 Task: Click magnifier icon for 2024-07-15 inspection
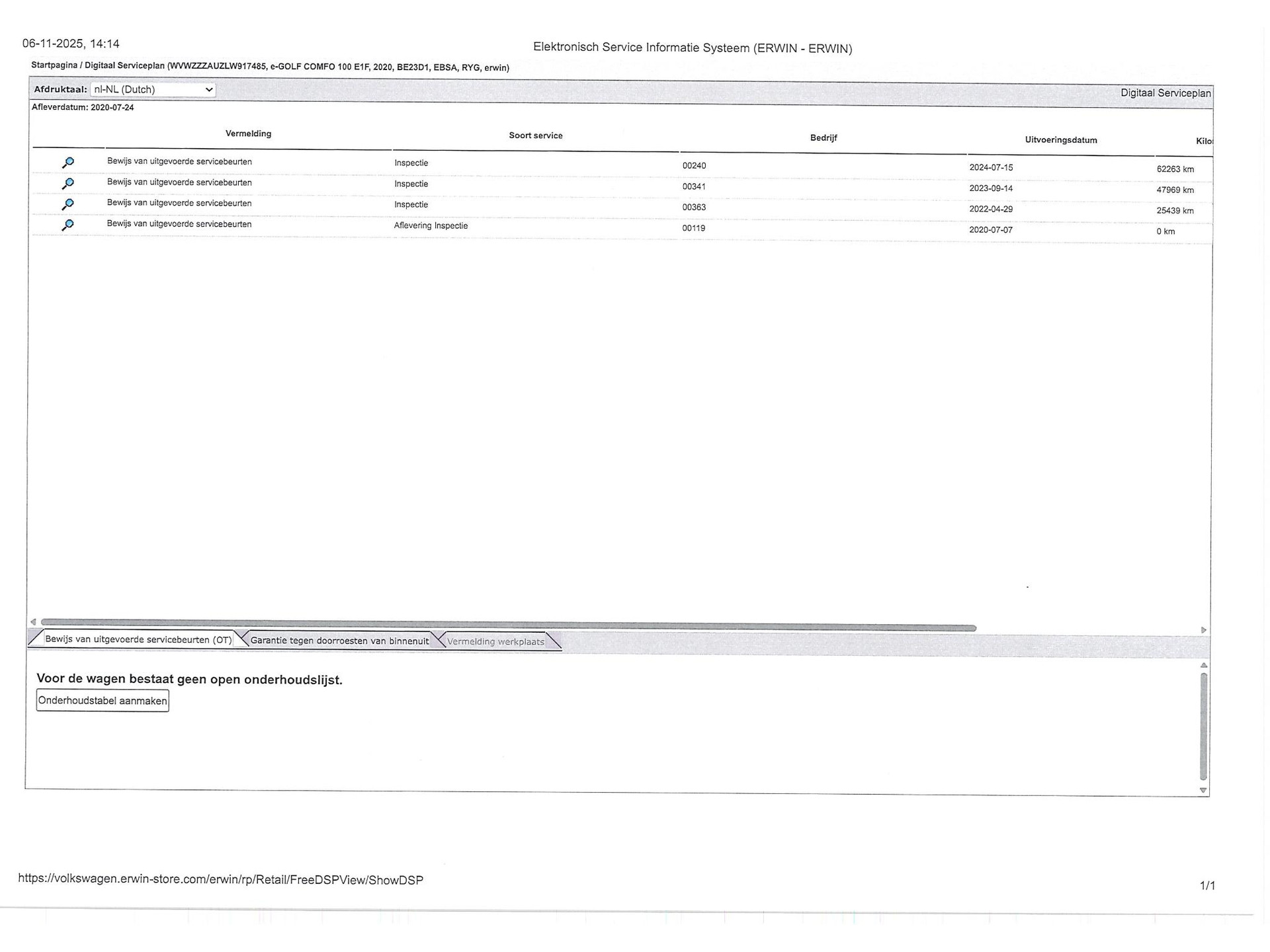(67, 163)
